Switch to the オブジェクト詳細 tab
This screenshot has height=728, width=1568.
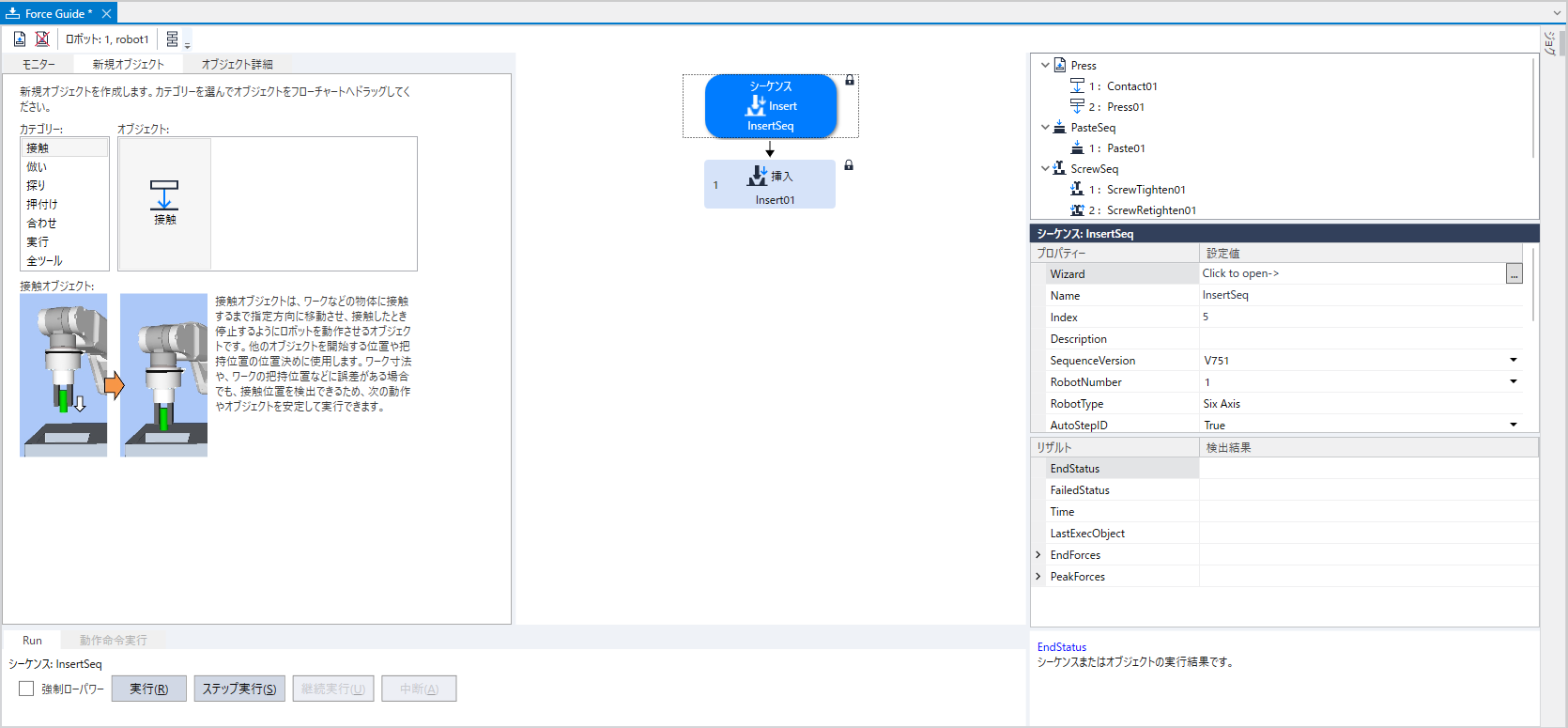237,64
